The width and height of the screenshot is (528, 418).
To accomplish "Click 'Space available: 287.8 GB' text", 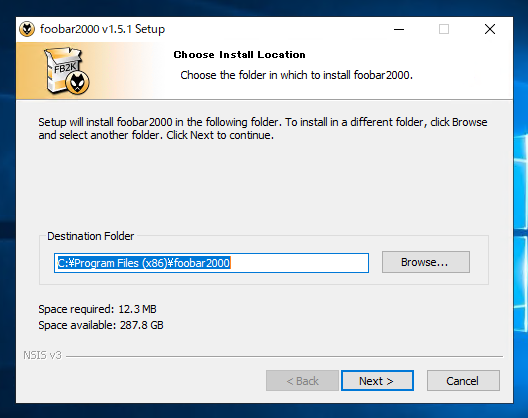I will [x=101, y=325].
